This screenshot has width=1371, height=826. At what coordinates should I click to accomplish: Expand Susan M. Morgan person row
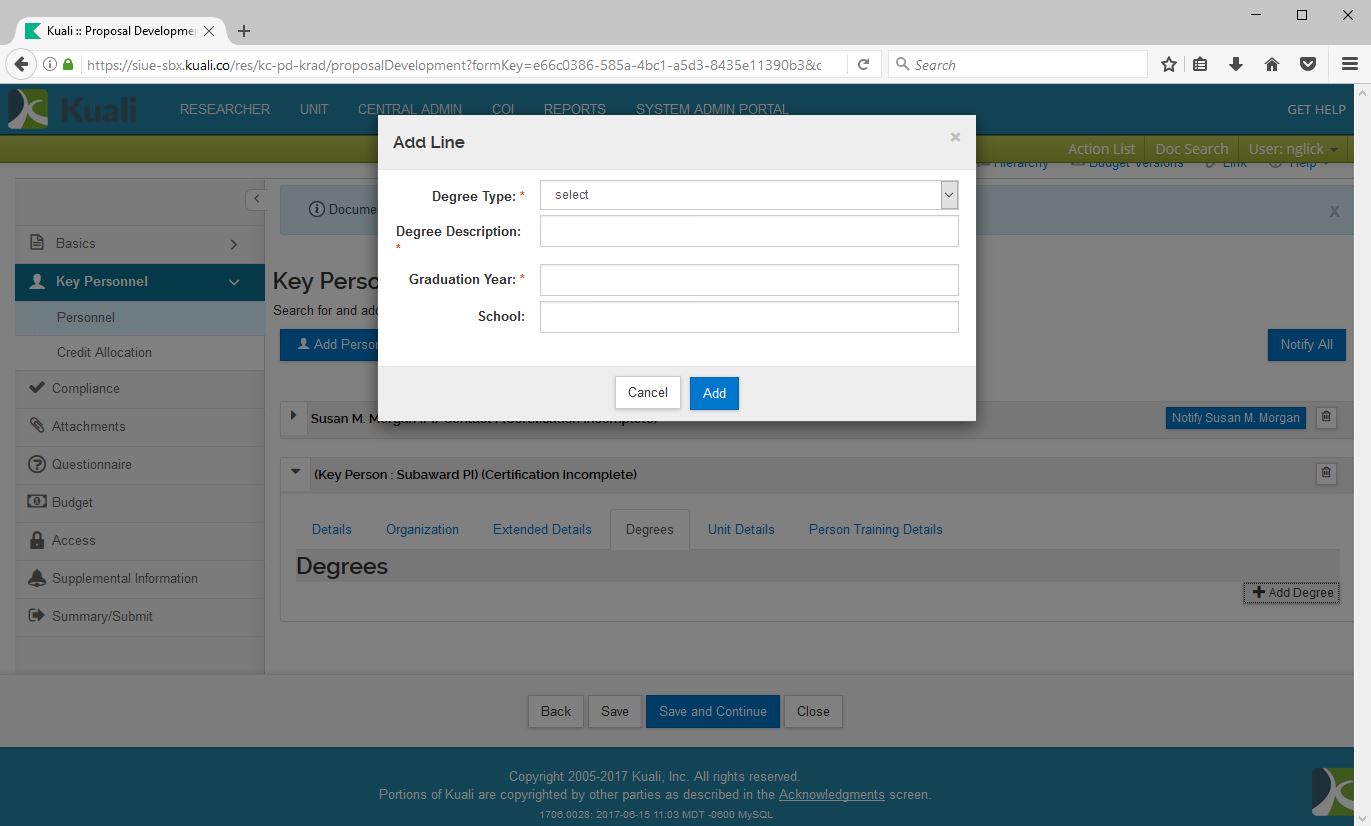click(293, 416)
